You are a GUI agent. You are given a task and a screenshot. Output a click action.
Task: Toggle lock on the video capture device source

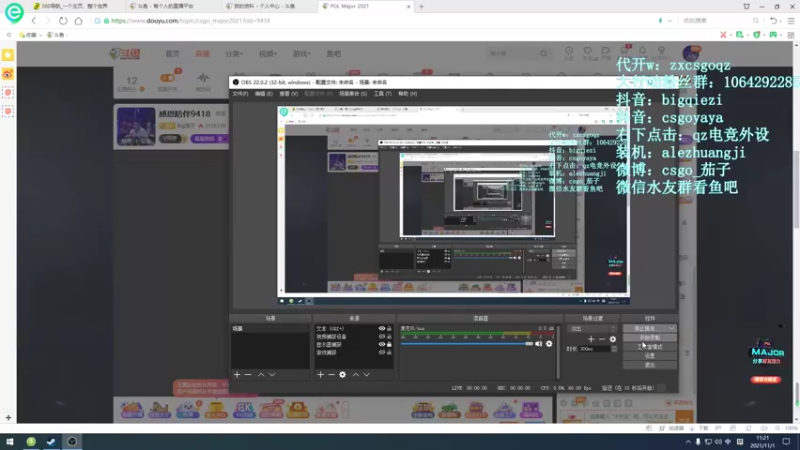point(389,337)
